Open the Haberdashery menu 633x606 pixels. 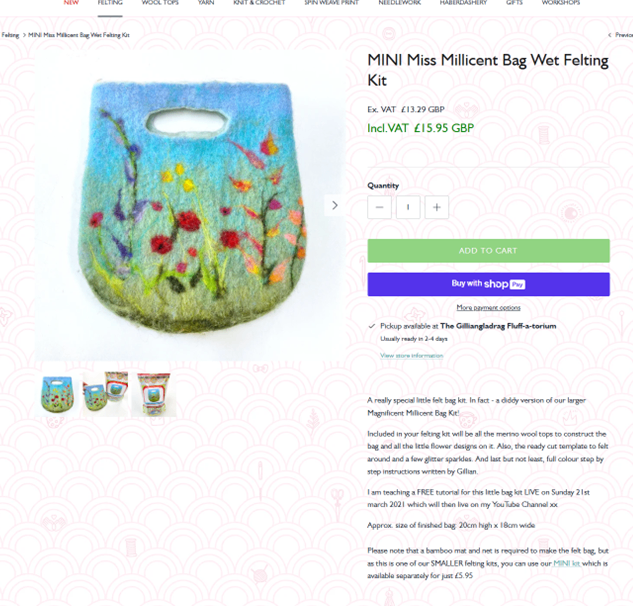(x=463, y=3)
